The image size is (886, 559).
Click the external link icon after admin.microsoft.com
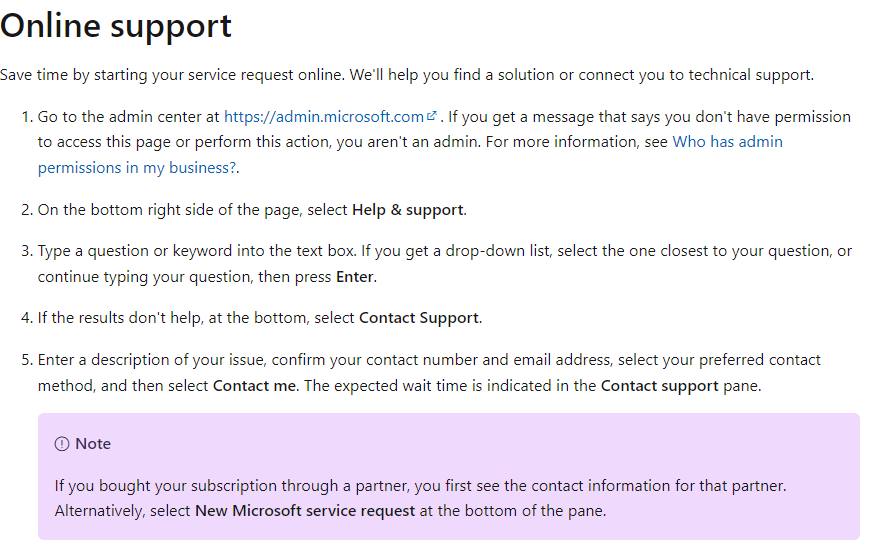tap(432, 116)
